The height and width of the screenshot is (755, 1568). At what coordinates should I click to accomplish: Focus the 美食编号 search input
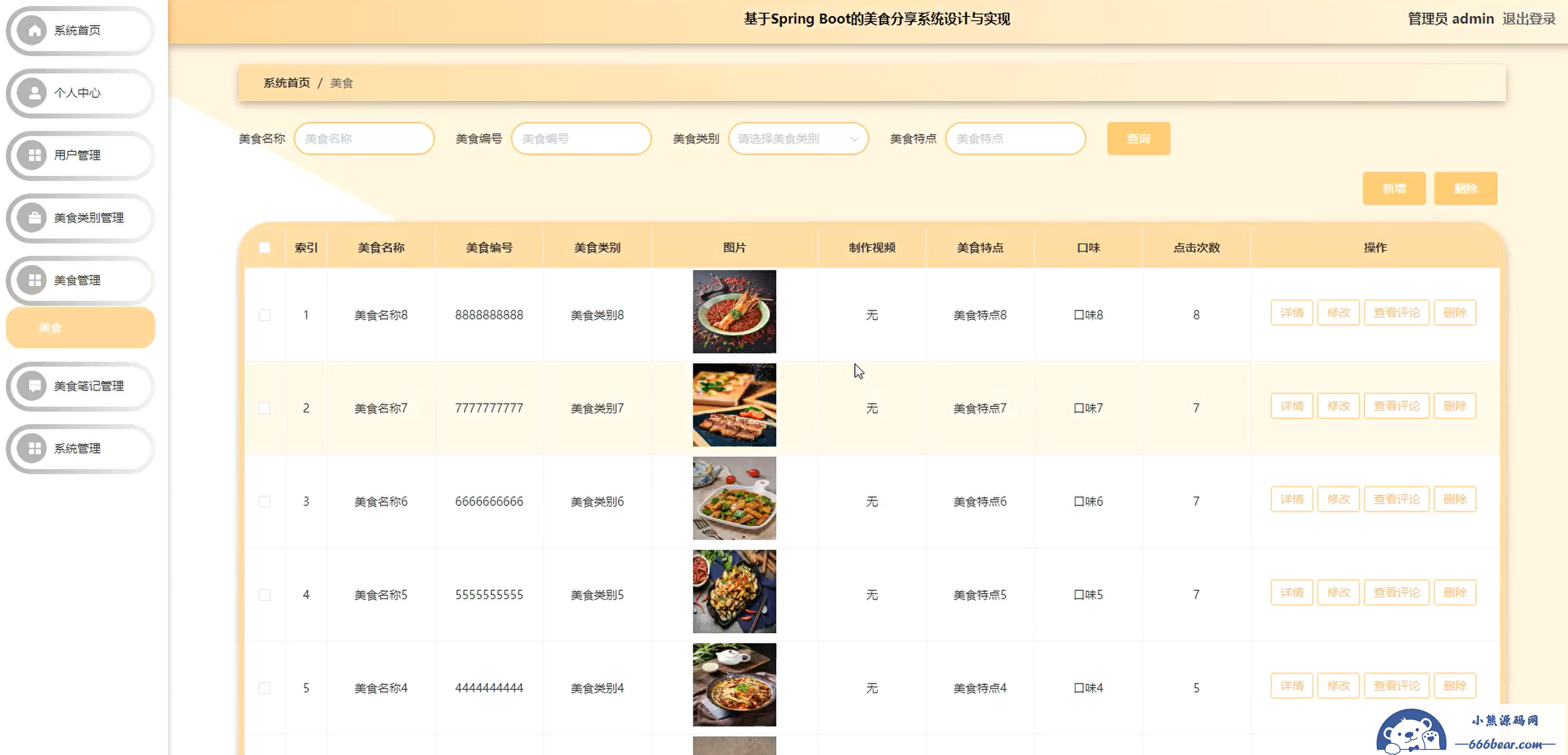tap(581, 139)
